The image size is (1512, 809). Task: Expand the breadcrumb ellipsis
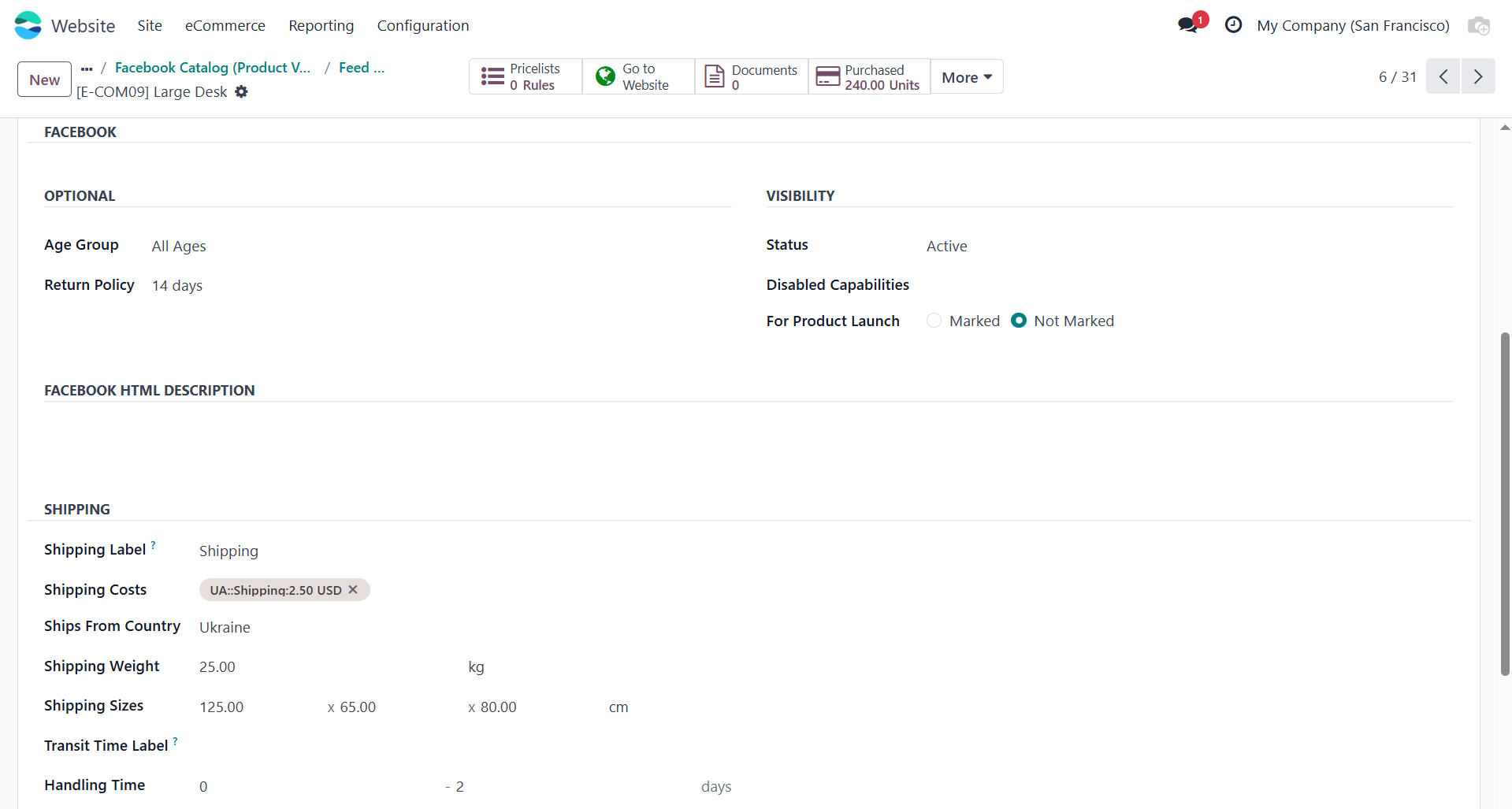[87, 69]
